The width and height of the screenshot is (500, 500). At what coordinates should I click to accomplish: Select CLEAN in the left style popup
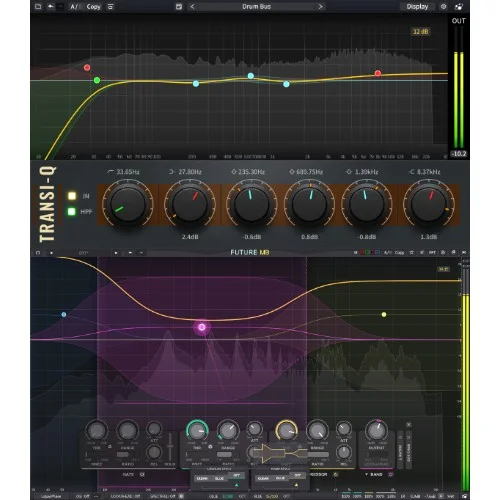coord(202,478)
